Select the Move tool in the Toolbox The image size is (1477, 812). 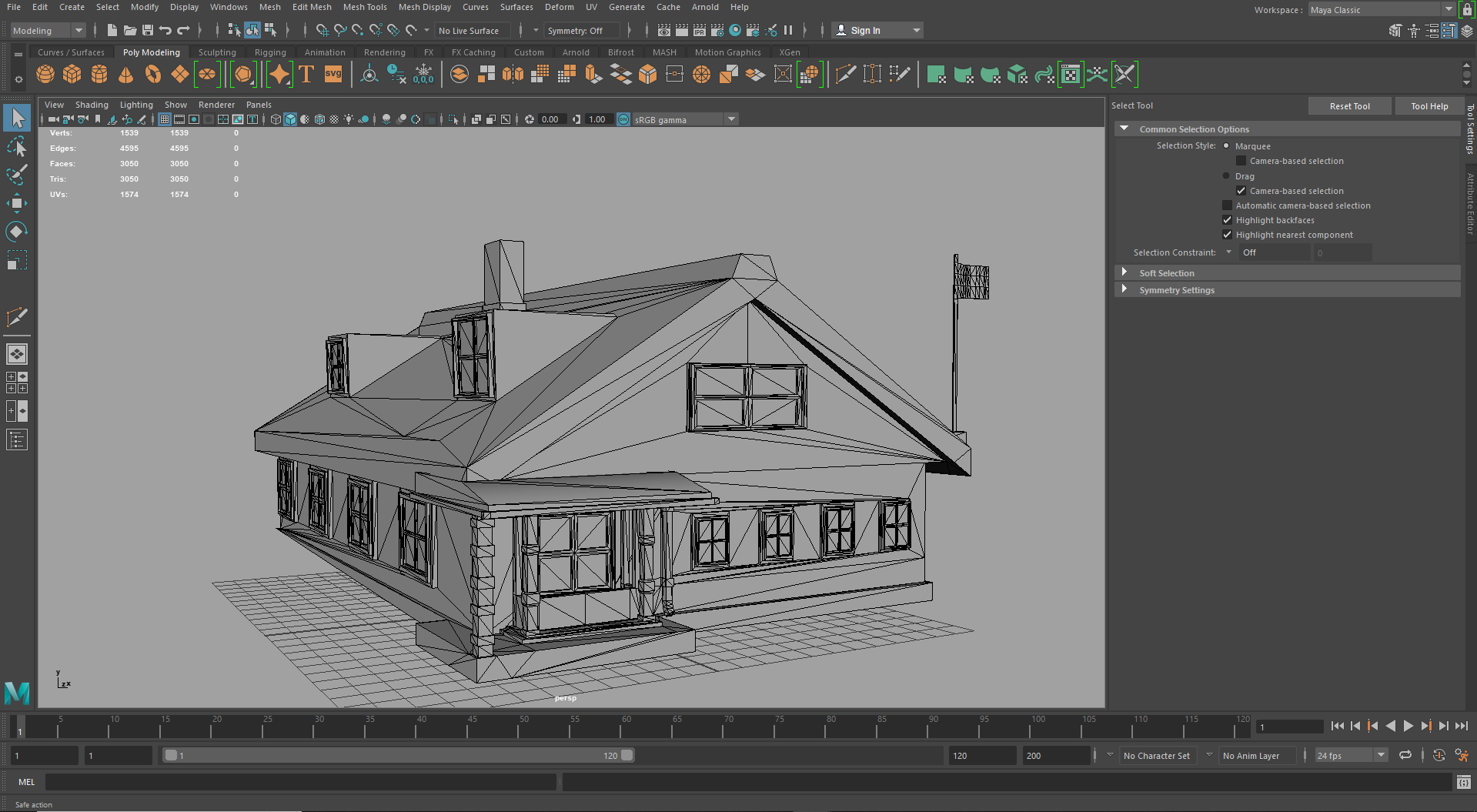coord(17,203)
